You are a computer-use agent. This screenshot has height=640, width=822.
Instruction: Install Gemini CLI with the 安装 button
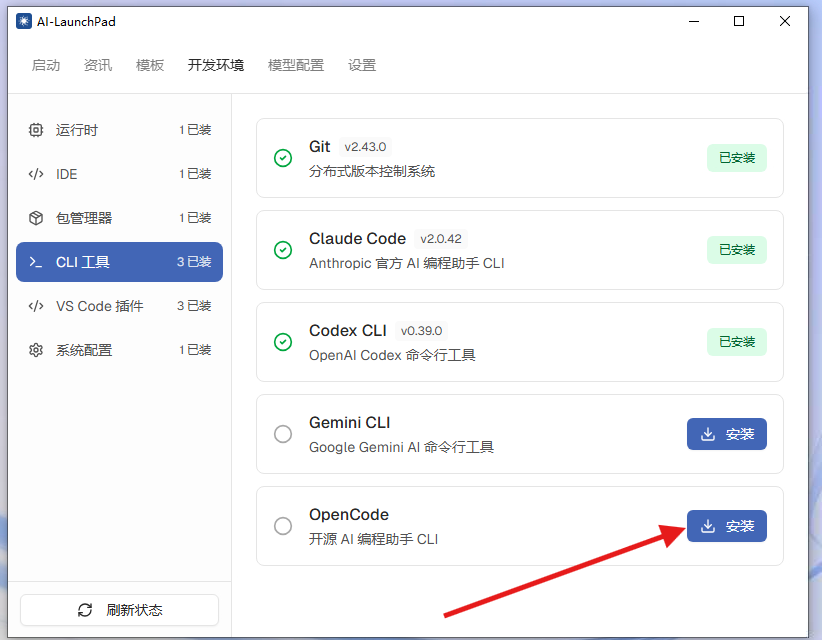point(727,434)
